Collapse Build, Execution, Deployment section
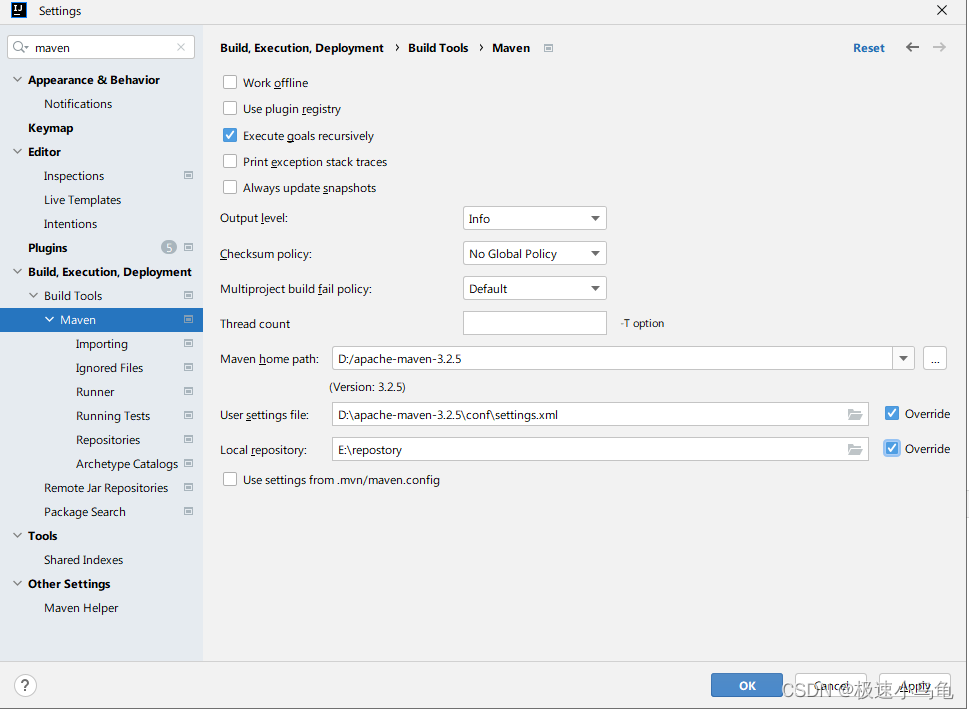The height and width of the screenshot is (709, 969). (x=17, y=271)
